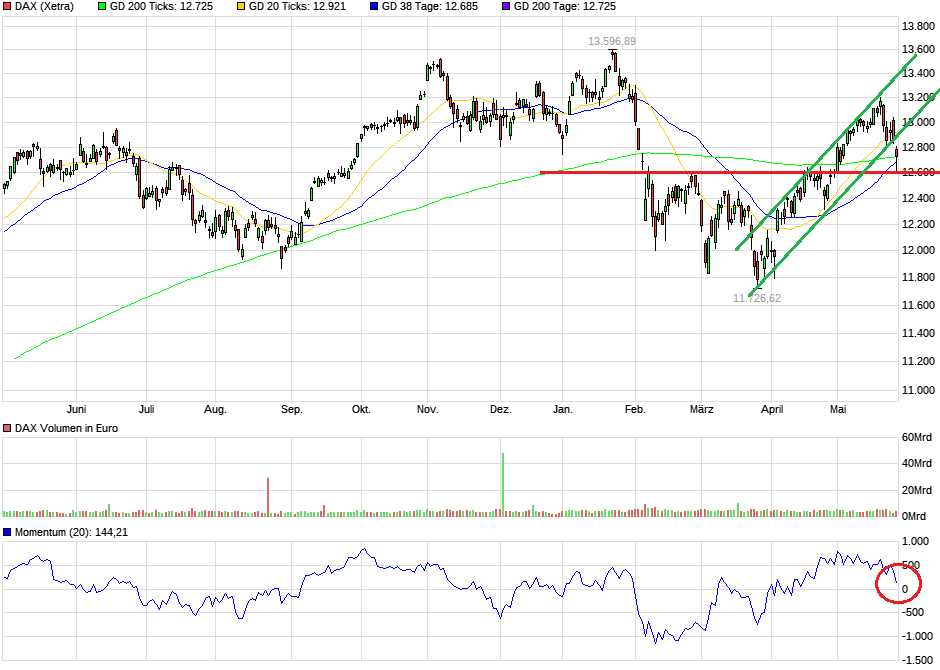Click the 12.400 price axis value

[x=918, y=198]
